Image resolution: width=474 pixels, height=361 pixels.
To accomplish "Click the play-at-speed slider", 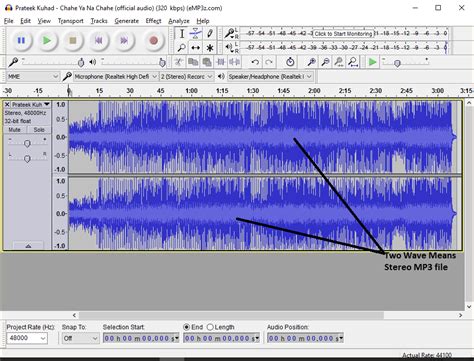I will (x=406, y=62).
